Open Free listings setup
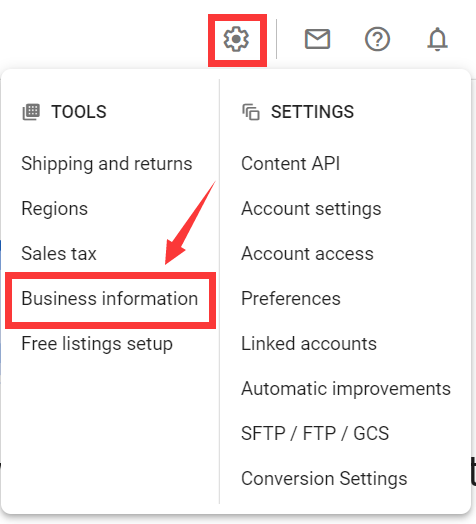This screenshot has height=524, width=476. click(x=97, y=344)
